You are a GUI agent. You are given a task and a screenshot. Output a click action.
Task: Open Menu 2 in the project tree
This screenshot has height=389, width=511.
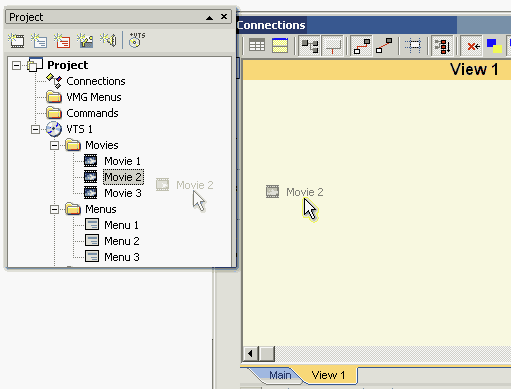click(x=122, y=241)
